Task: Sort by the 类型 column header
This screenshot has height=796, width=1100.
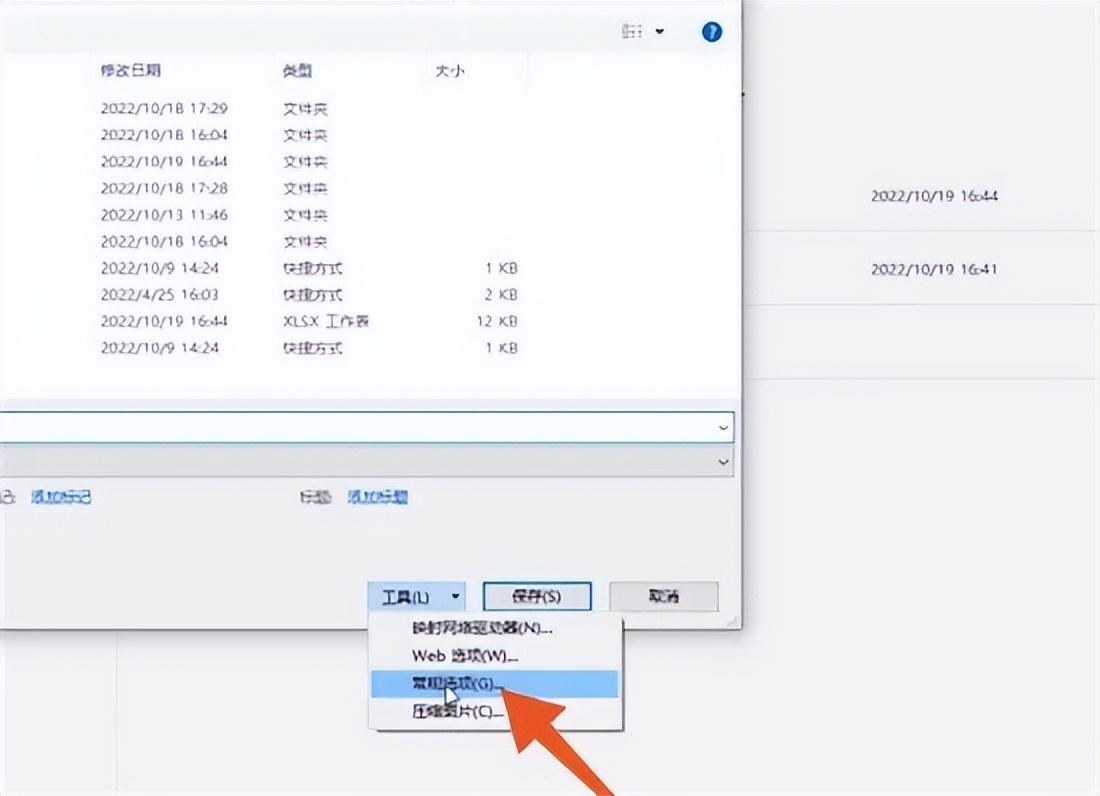Action: coord(297,71)
